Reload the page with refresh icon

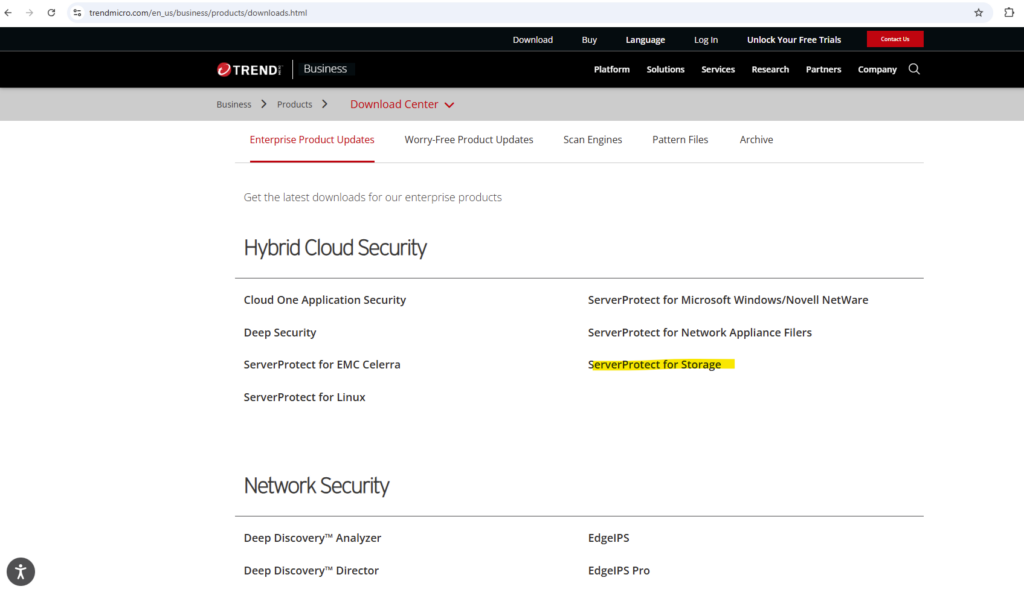[51, 13]
